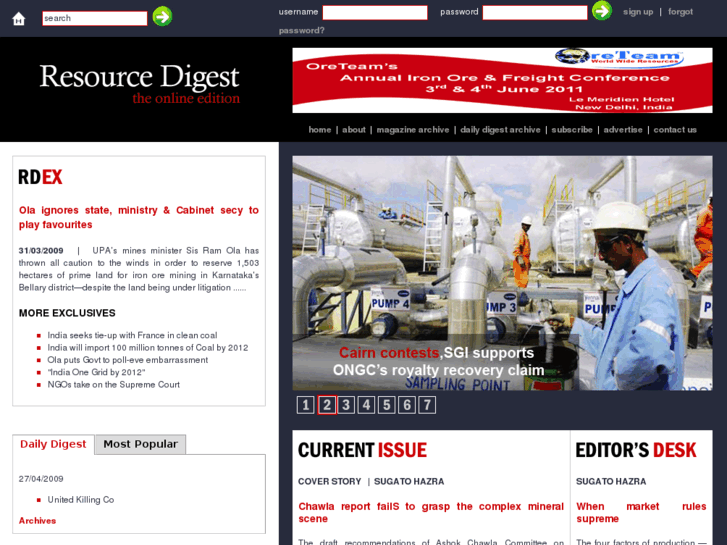Select slide 2 in the slideshow pager
Image resolution: width=727 pixels, height=545 pixels.
(x=327, y=405)
